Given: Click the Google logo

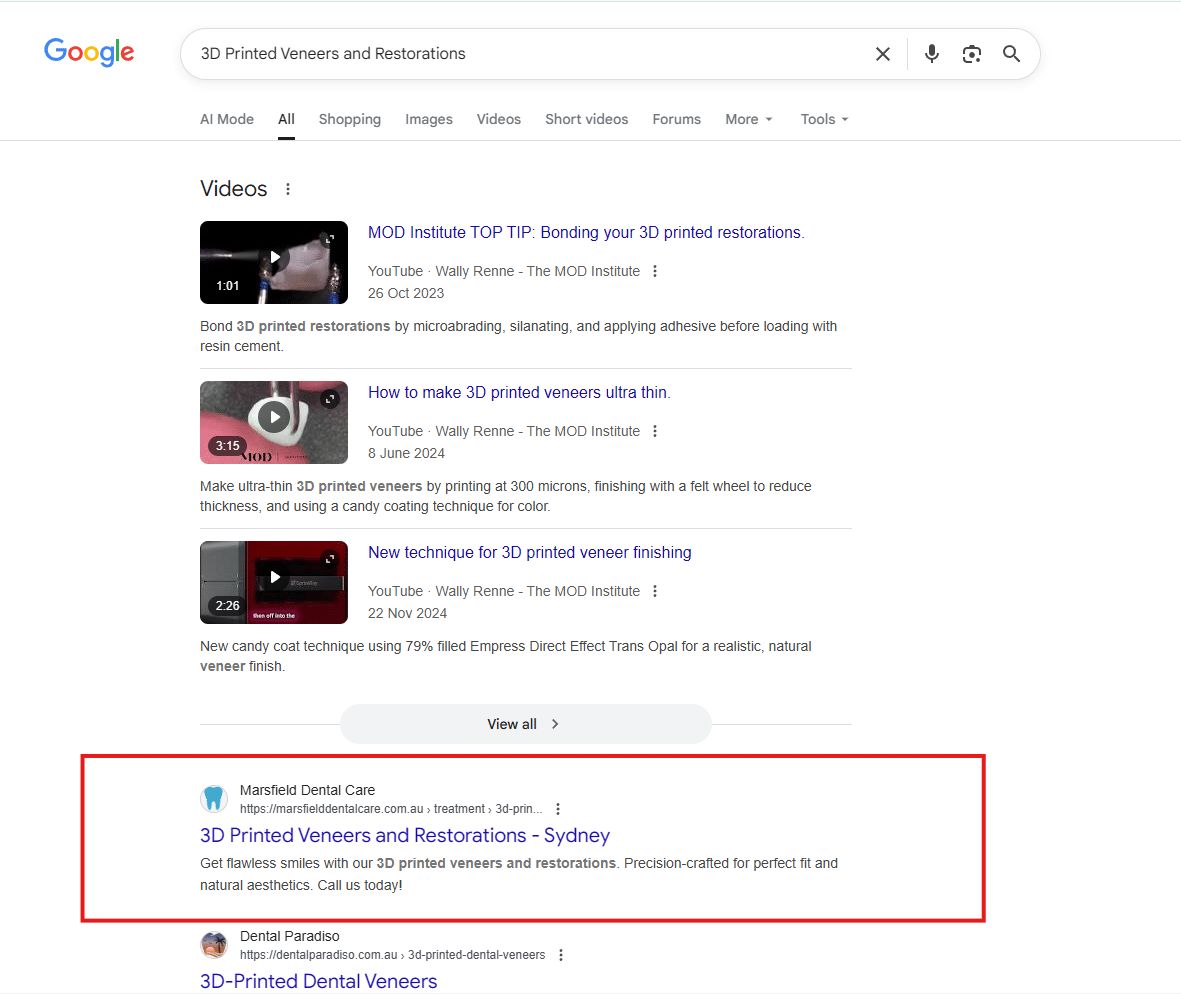Looking at the screenshot, I should [x=89, y=52].
